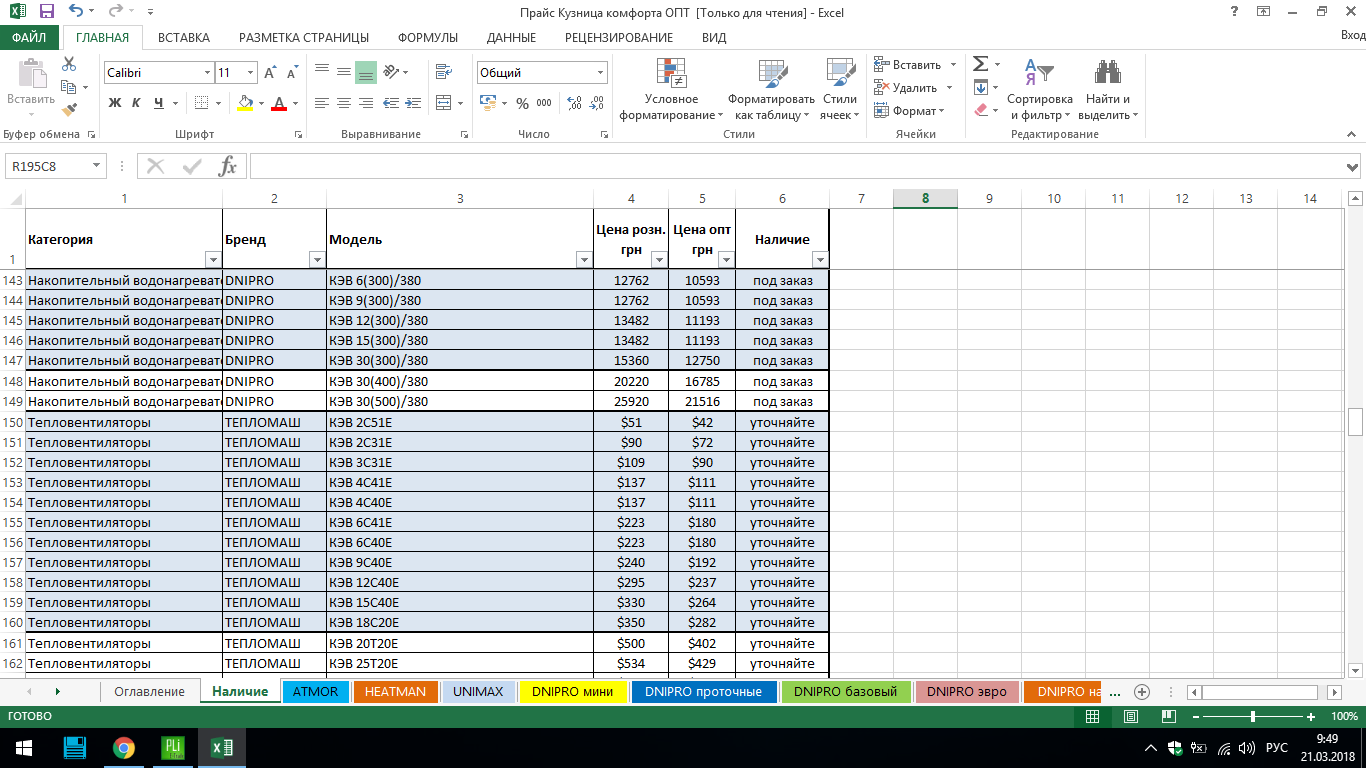The height and width of the screenshot is (768, 1366).
Task: Toggle bold formatting (Ж)
Action: click(115, 103)
